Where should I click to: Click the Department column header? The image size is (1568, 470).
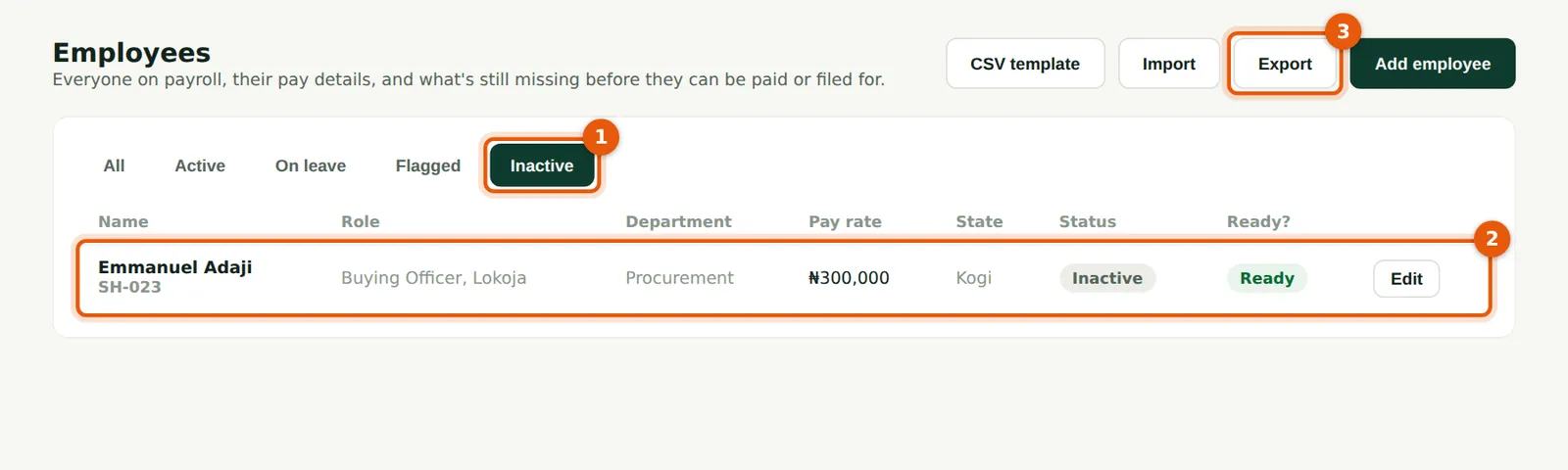[x=678, y=221]
